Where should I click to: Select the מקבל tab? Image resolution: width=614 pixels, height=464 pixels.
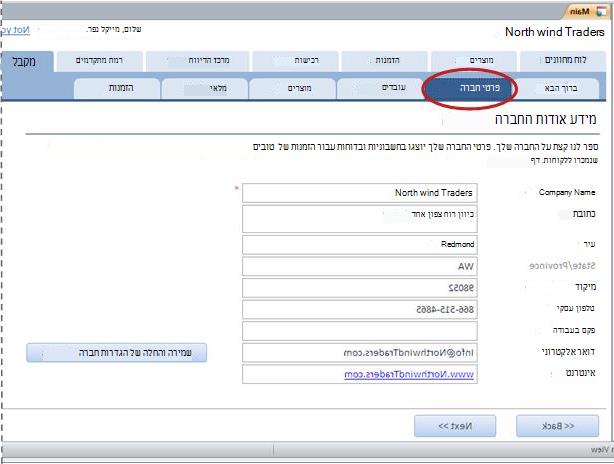tap(27, 62)
